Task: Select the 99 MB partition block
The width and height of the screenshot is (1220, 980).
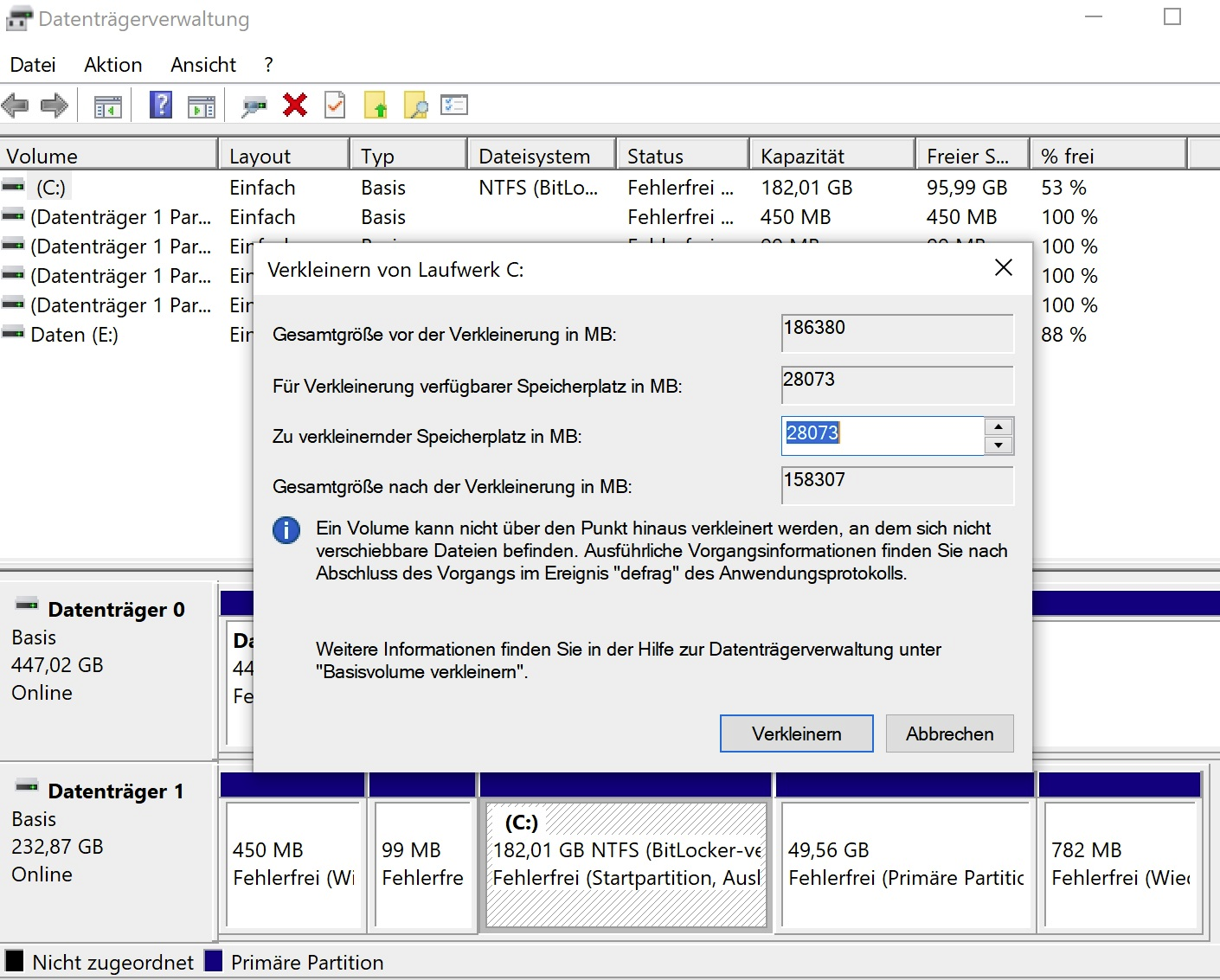Action: [x=422, y=864]
